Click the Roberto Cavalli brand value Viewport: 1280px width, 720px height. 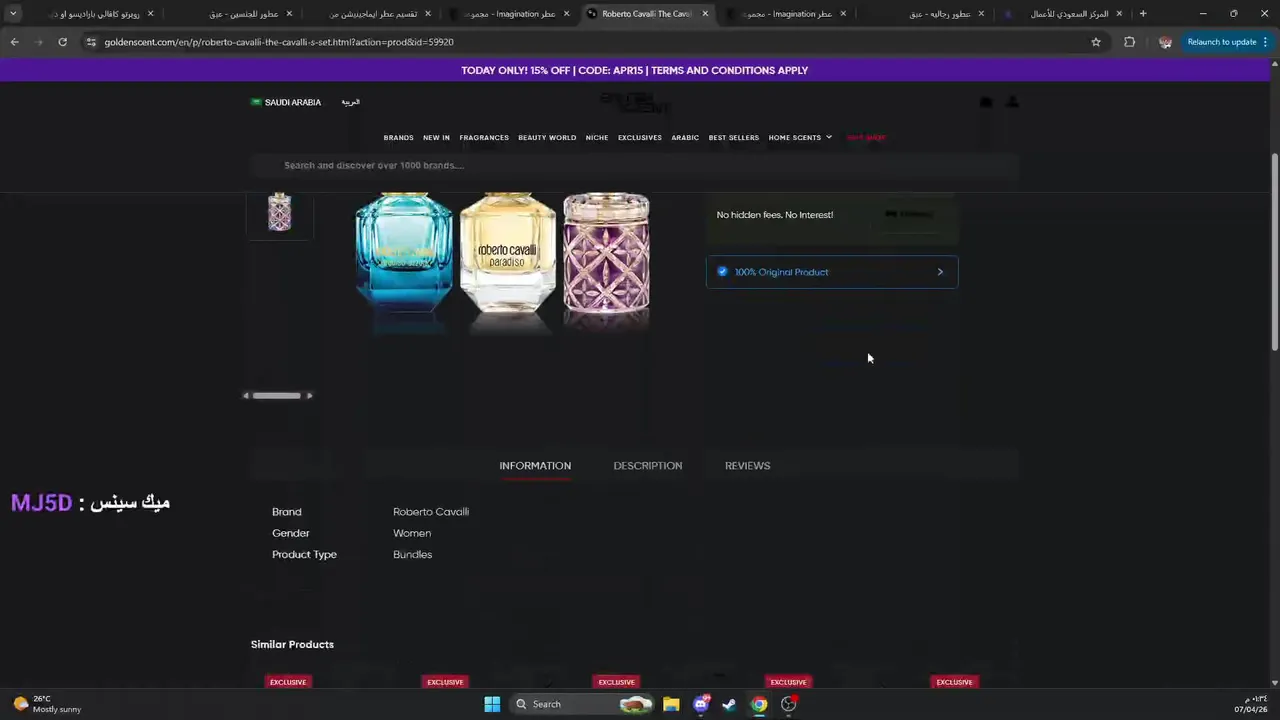tap(431, 512)
